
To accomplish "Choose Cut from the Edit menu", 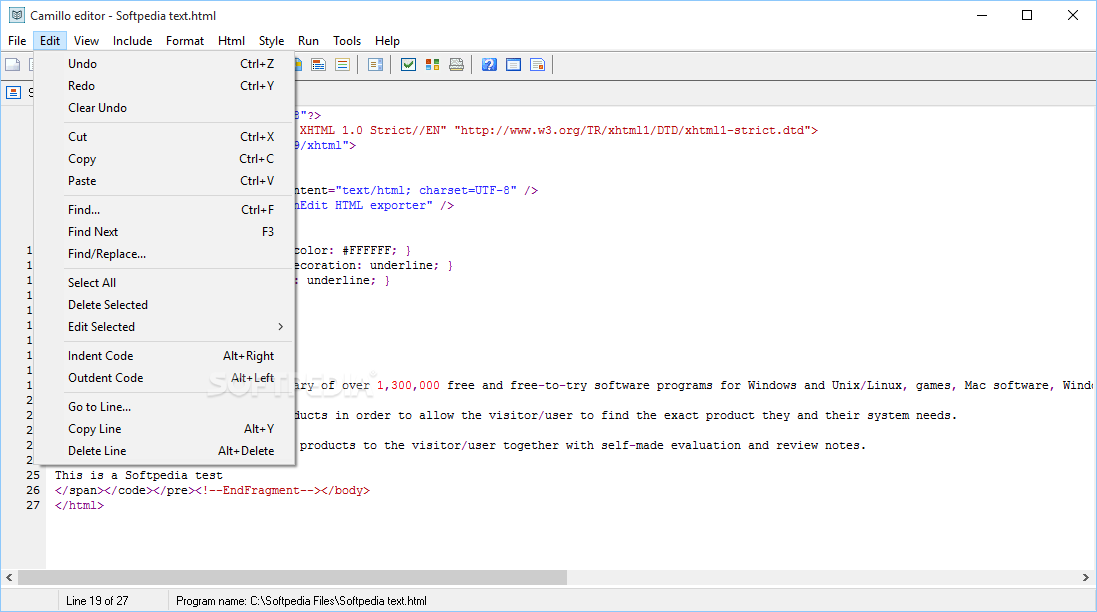I will [164, 137].
